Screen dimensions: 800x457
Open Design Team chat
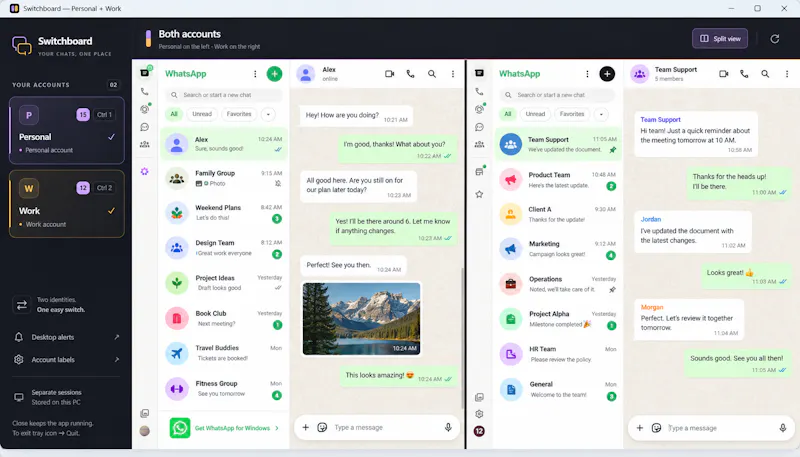224,248
